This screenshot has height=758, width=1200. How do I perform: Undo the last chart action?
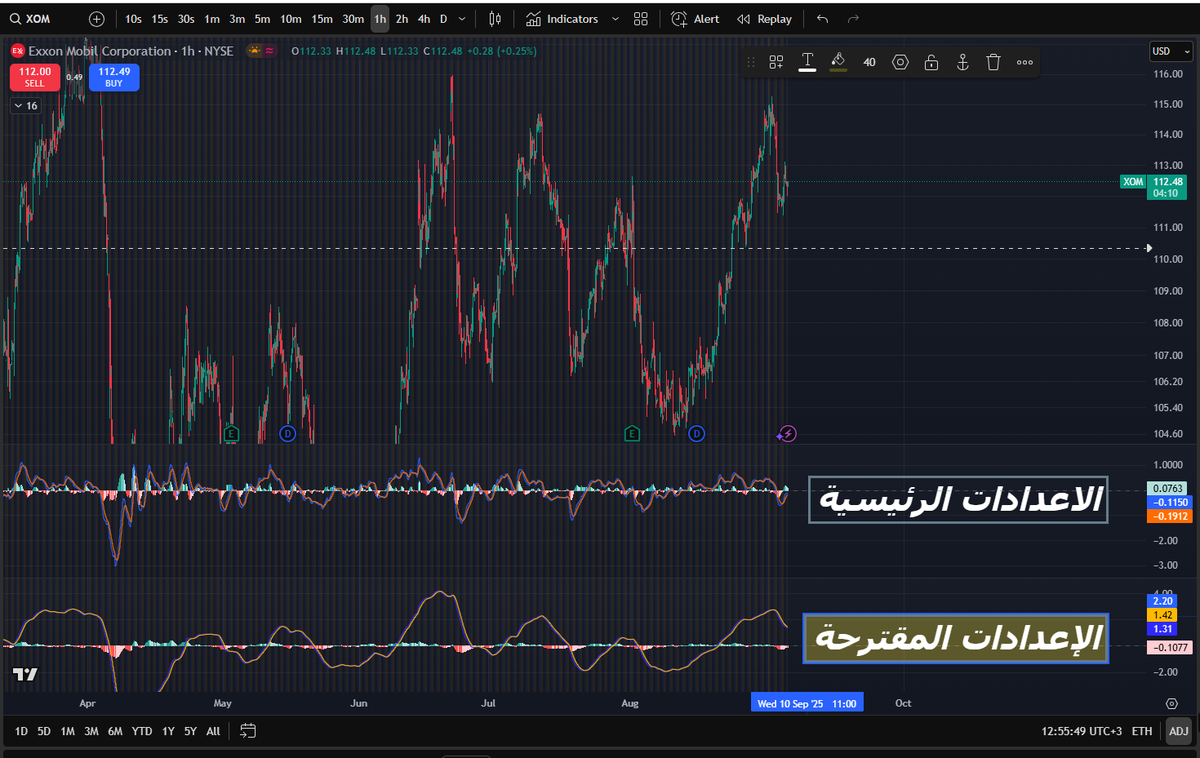822,19
